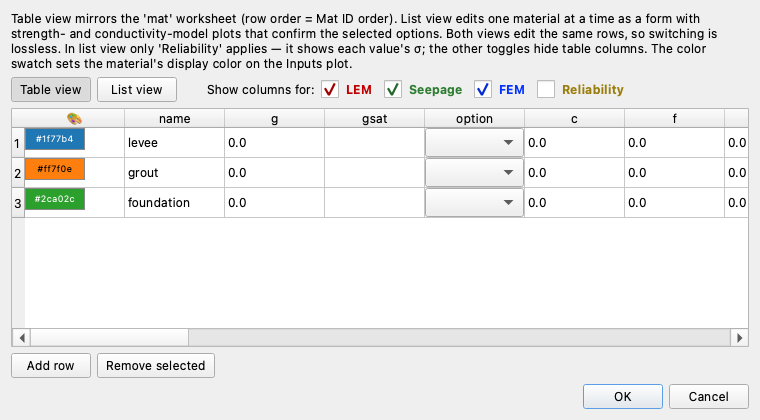This screenshot has height=420, width=760.
Task: Select the 'foundation' name cell
Action: [x=174, y=203]
